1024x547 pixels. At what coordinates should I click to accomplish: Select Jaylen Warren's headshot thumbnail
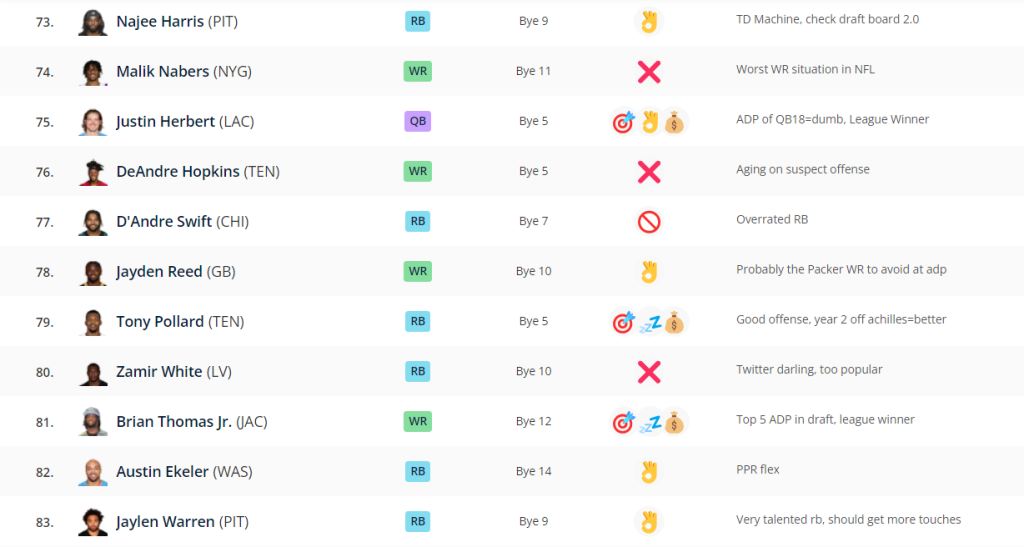pyautogui.click(x=93, y=522)
